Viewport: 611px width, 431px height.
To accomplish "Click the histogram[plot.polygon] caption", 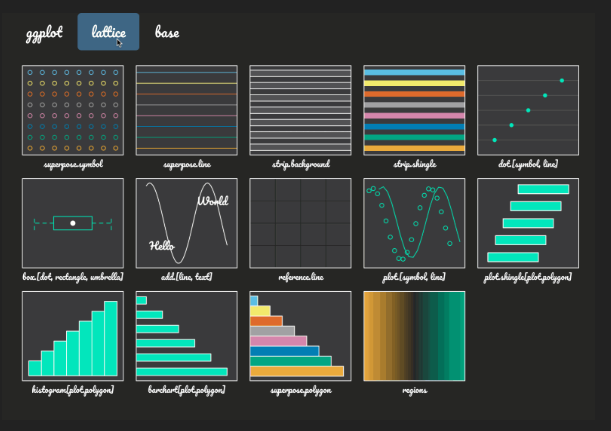I will (x=73, y=390).
